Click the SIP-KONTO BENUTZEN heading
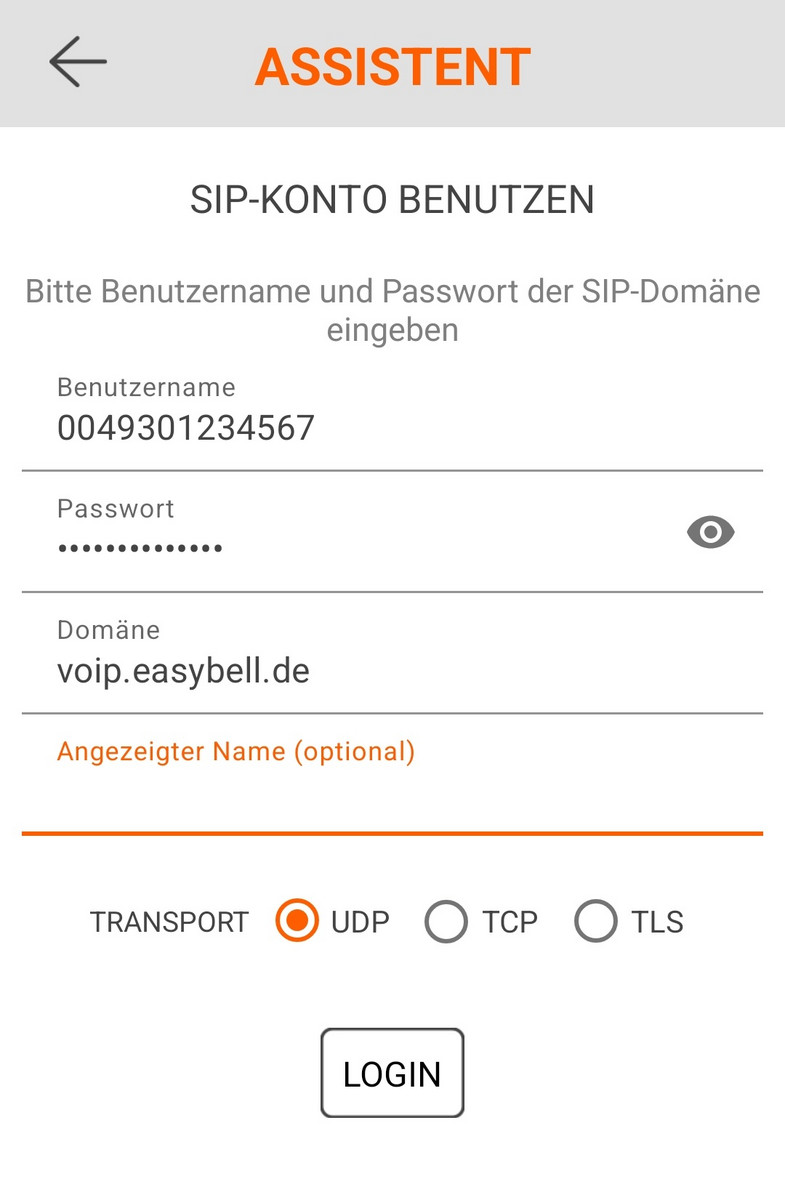785x1200 pixels. (392, 200)
